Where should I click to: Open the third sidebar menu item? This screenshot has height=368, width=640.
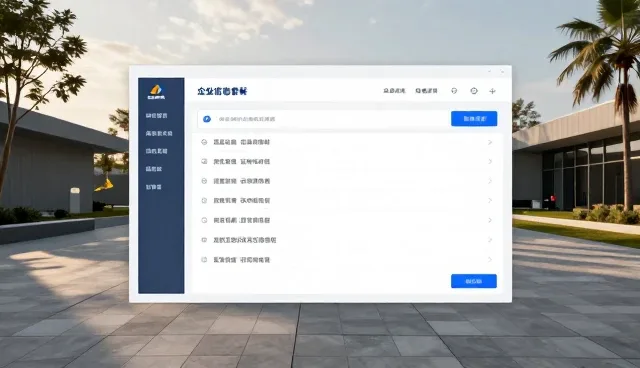[156, 151]
